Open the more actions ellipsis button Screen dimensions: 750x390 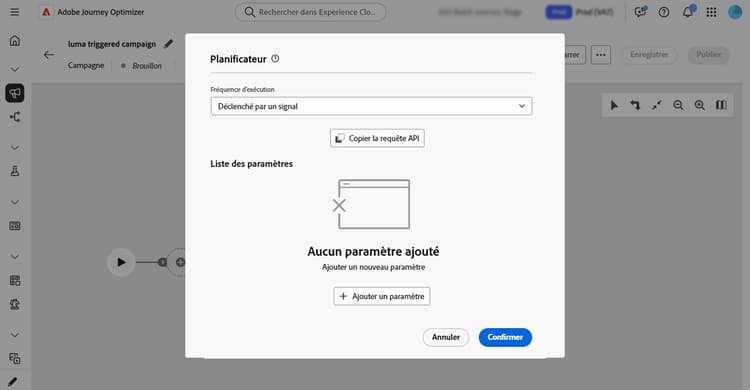click(601, 55)
